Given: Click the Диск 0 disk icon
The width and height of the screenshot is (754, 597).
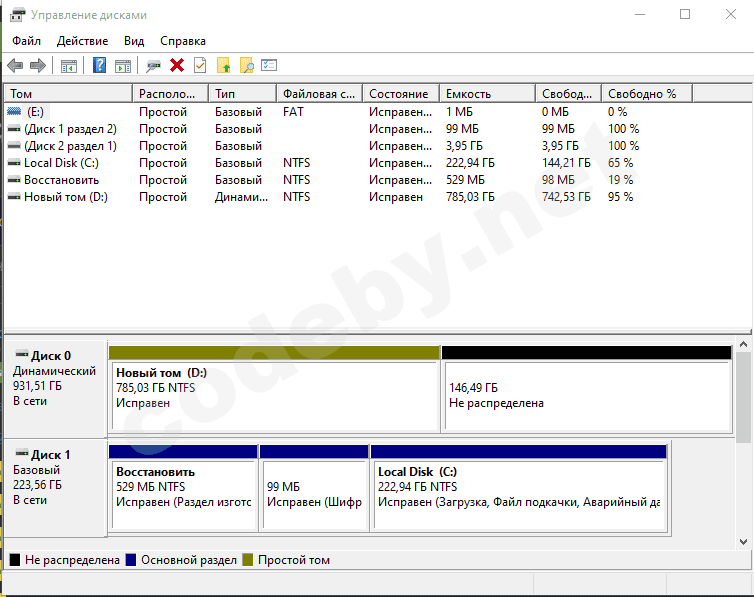Looking at the screenshot, I should [x=22, y=355].
